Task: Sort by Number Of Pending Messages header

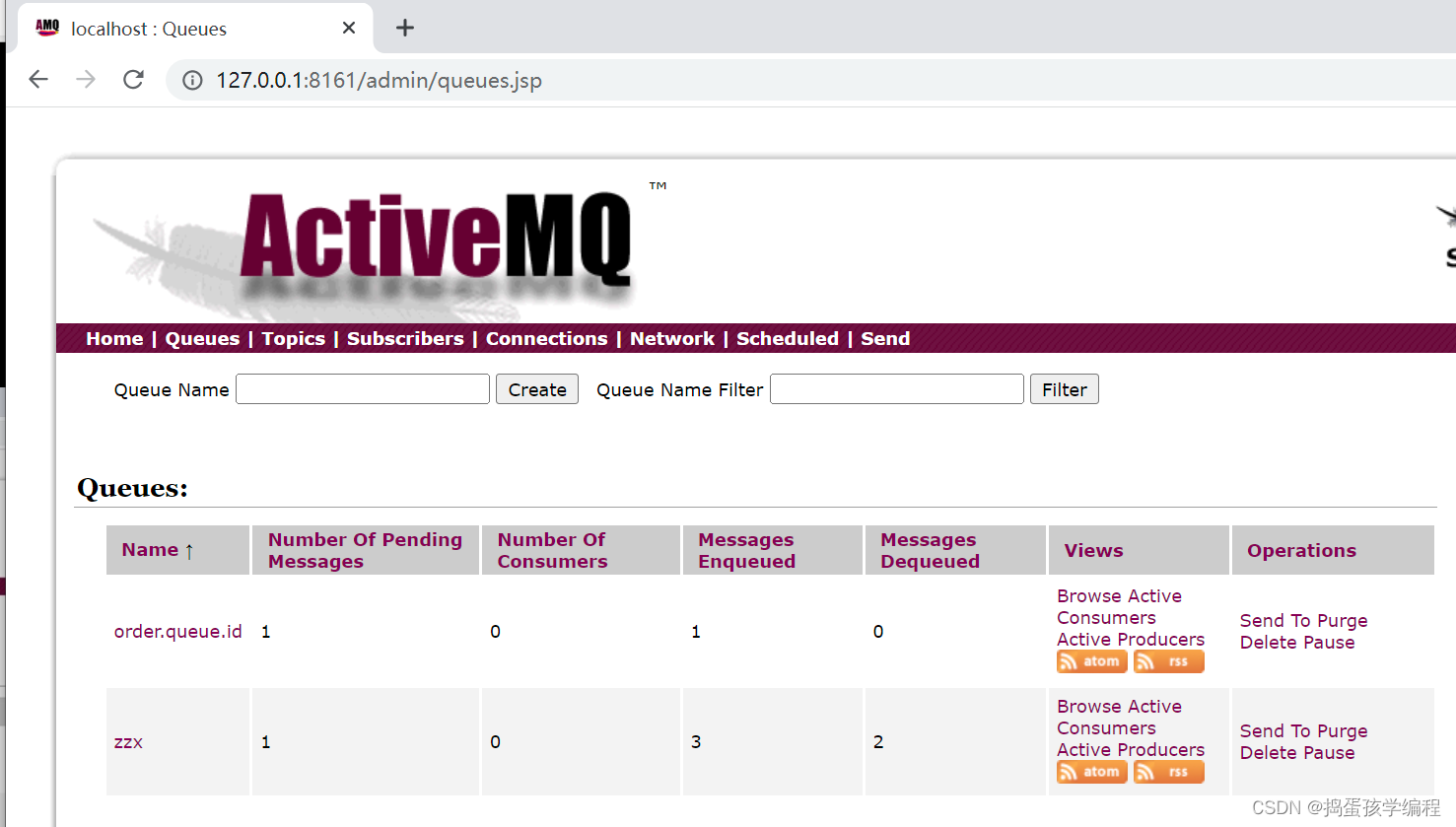Action: tap(365, 550)
